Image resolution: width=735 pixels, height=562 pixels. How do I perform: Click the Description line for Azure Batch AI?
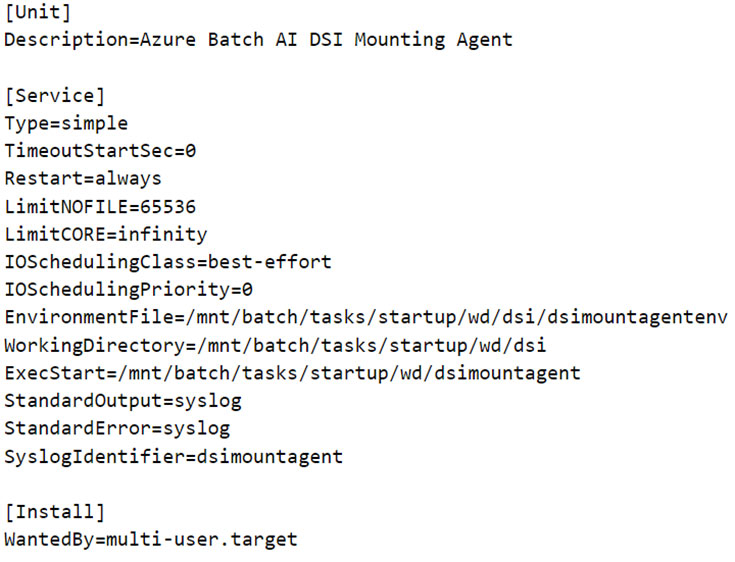[x=258, y=41]
